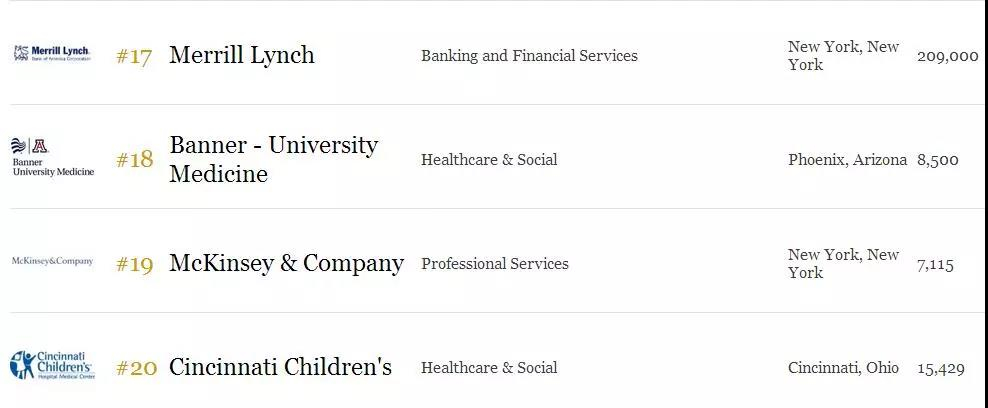Image resolution: width=988 pixels, height=408 pixels.
Task: Select rank number #20
Action: (x=136, y=368)
